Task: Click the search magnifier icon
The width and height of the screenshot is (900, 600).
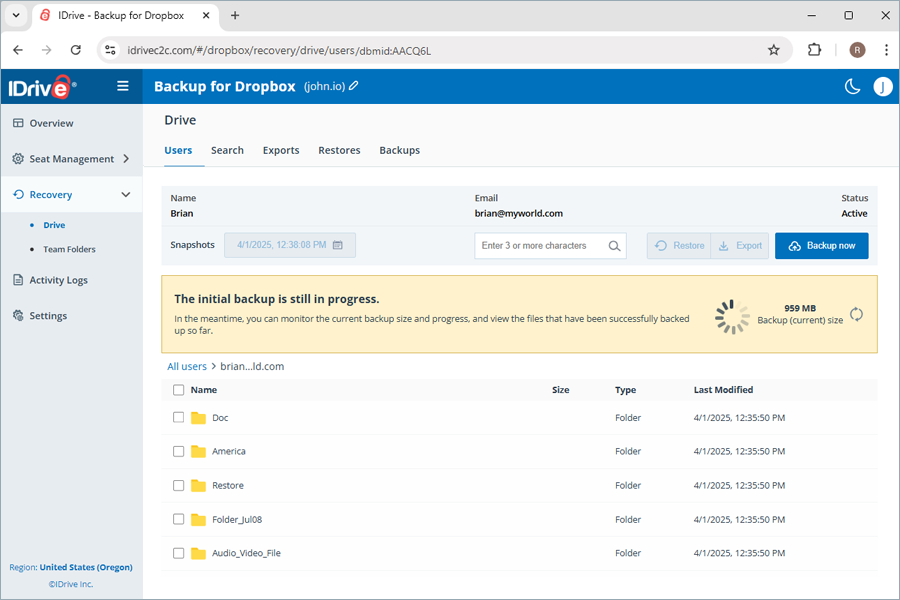Action: pos(614,245)
